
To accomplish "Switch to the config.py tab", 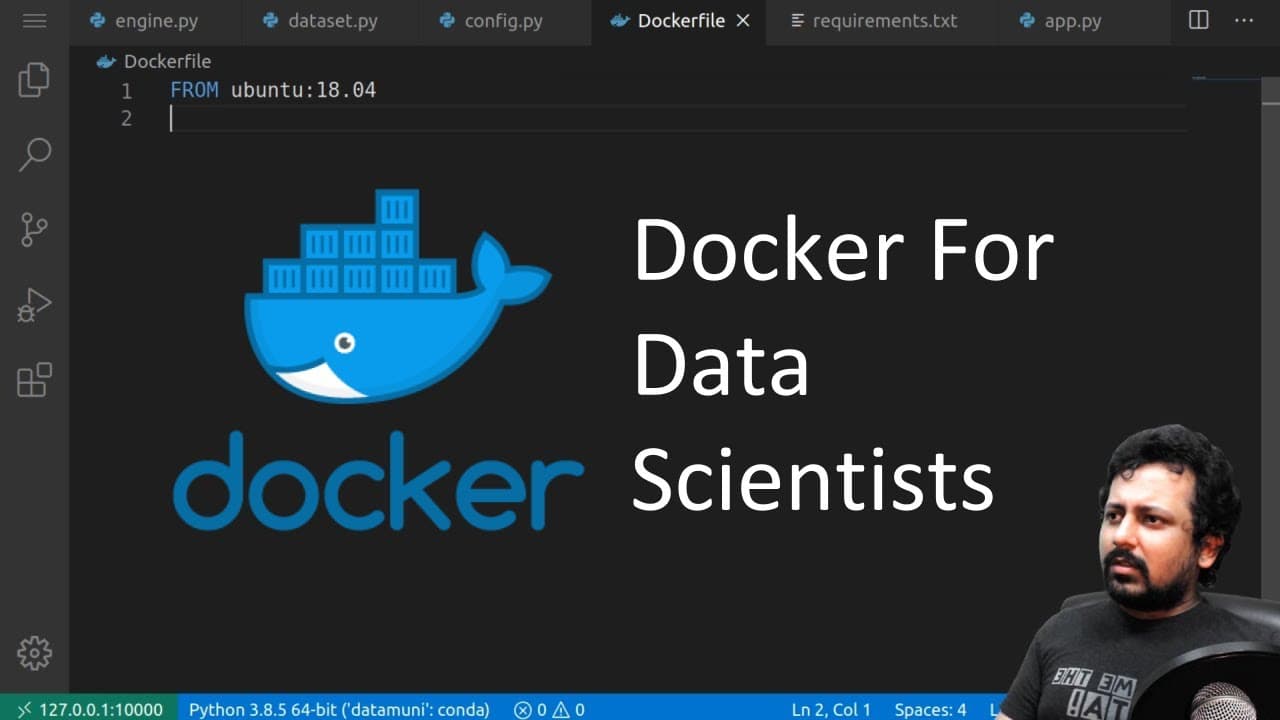I will tap(504, 20).
